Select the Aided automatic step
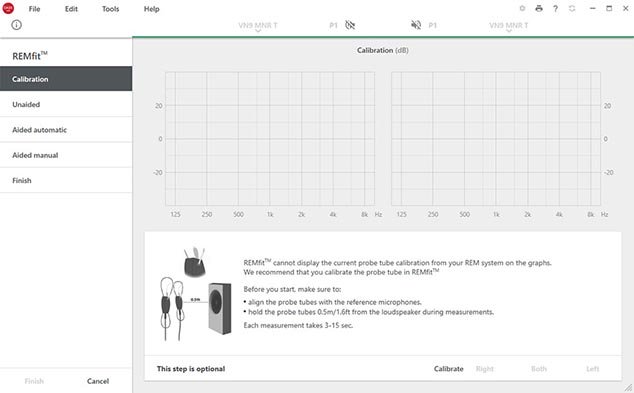The height and width of the screenshot is (393, 634). point(66,130)
